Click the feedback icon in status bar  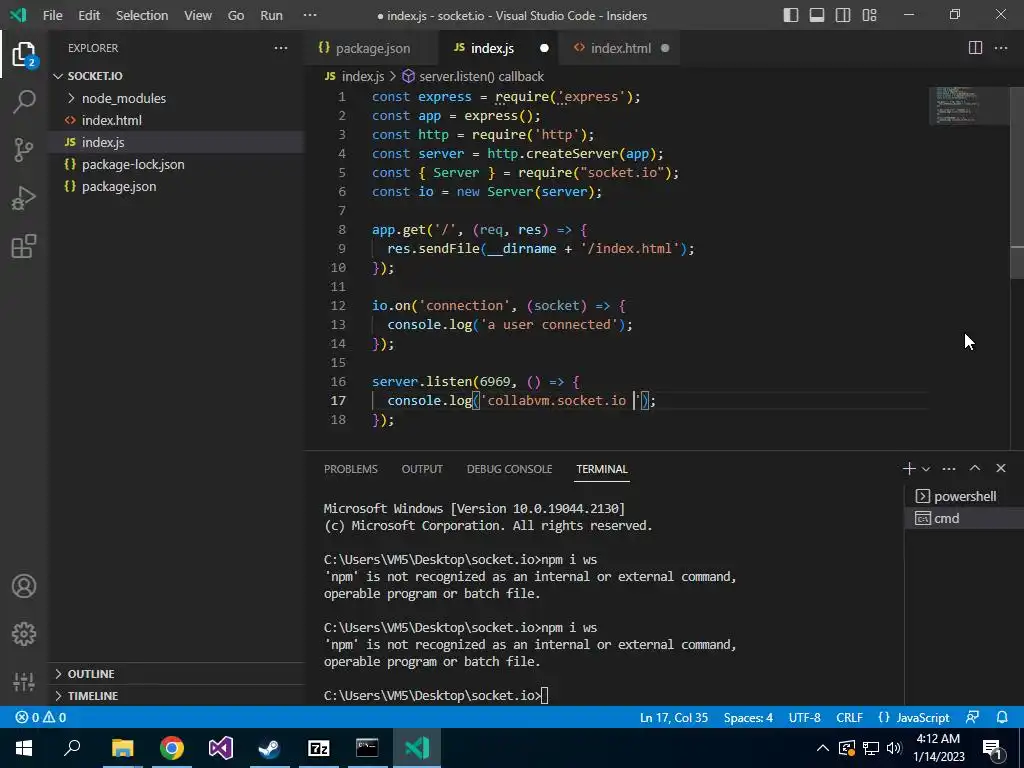pos(972,717)
